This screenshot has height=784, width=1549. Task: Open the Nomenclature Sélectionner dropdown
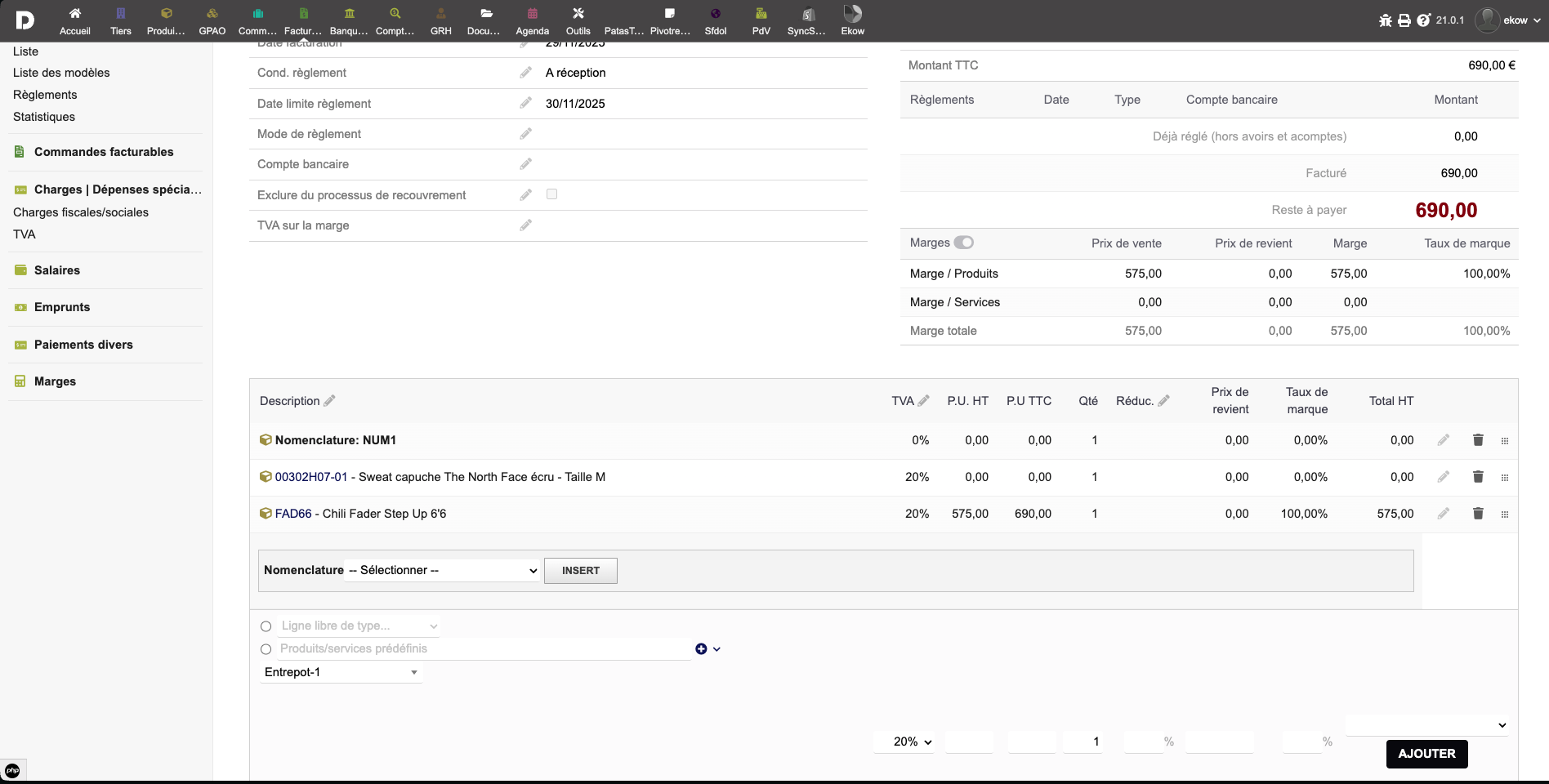coord(443,571)
